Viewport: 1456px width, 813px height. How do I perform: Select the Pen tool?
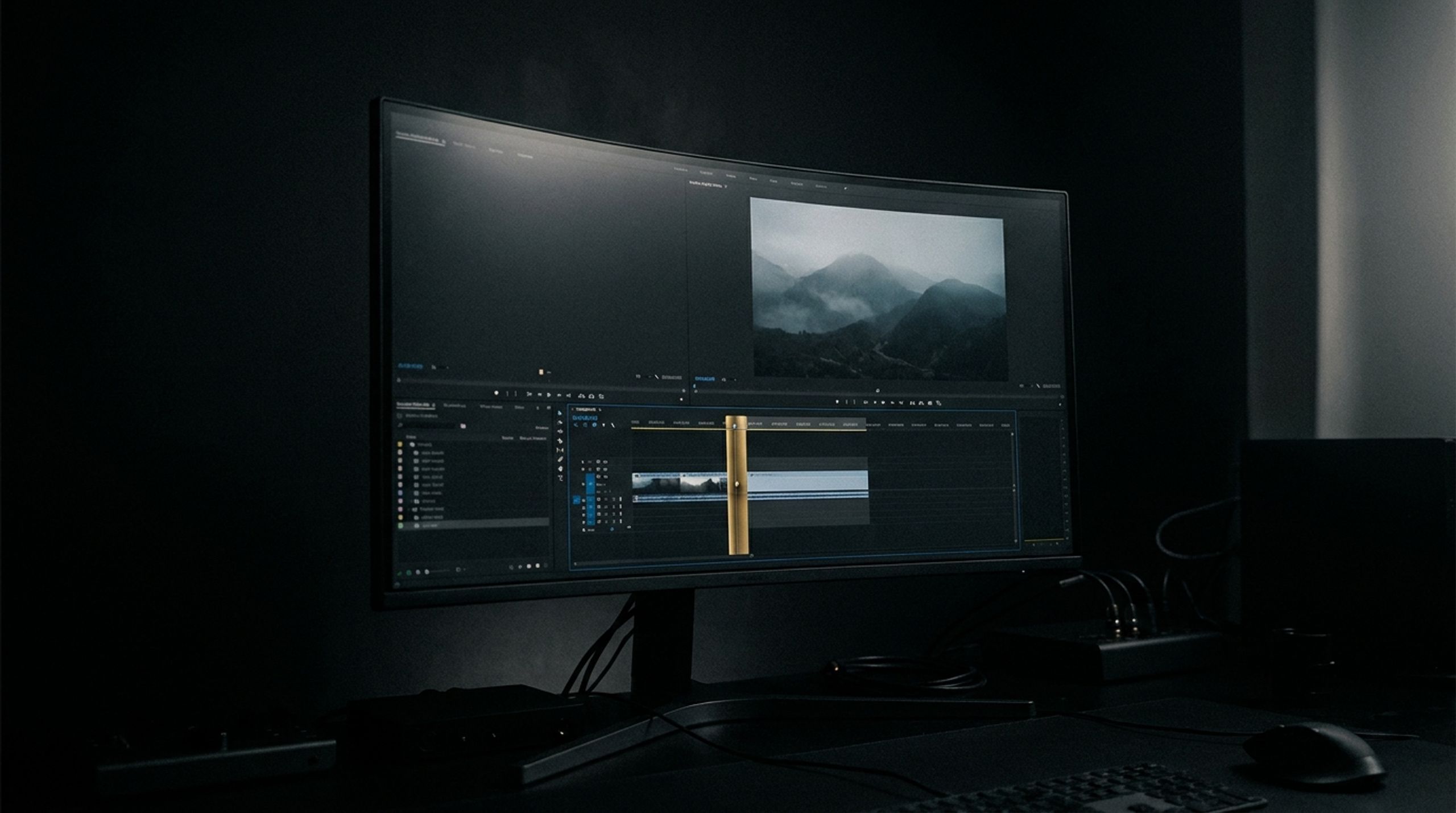pyautogui.click(x=560, y=459)
